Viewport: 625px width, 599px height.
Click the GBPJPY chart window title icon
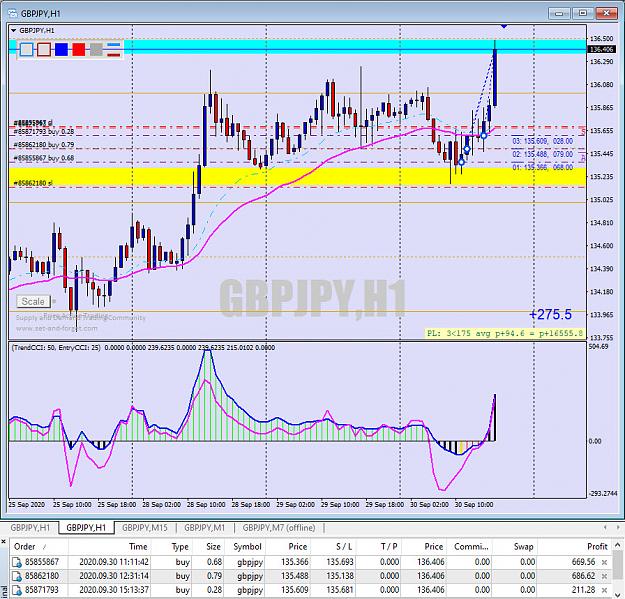[x=12, y=14]
